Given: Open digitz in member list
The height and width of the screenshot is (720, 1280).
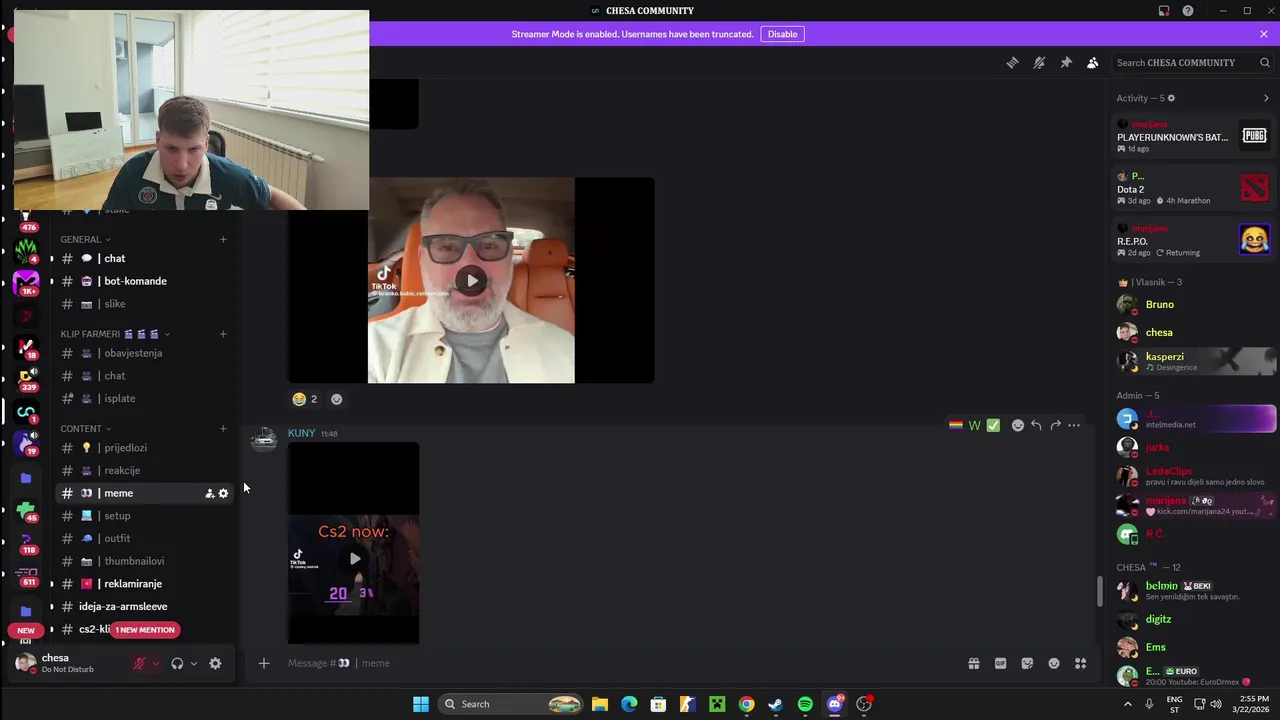Looking at the screenshot, I should tap(1195, 620).
